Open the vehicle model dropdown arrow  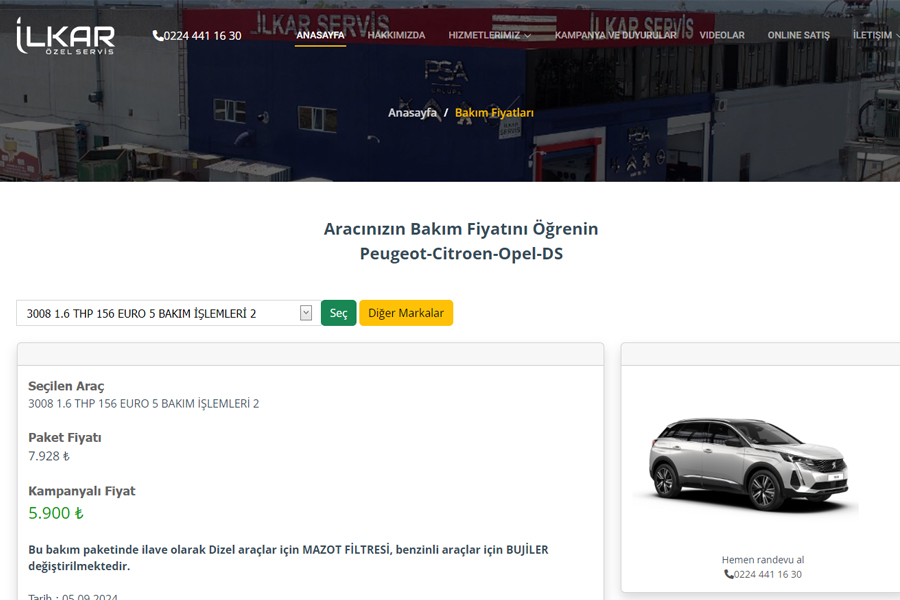click(x=306, y=313)
